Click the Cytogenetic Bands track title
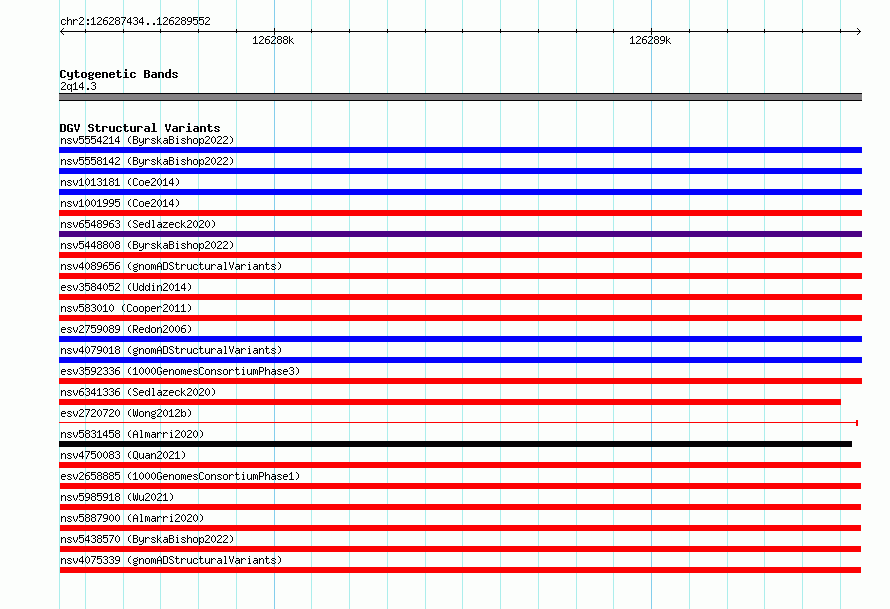890x609 pixels. click(119, 74)
